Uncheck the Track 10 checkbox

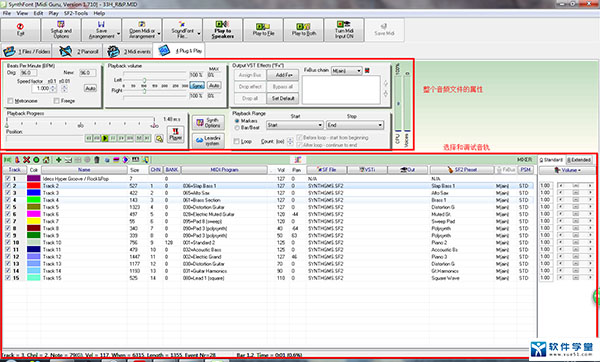(8, 242)
